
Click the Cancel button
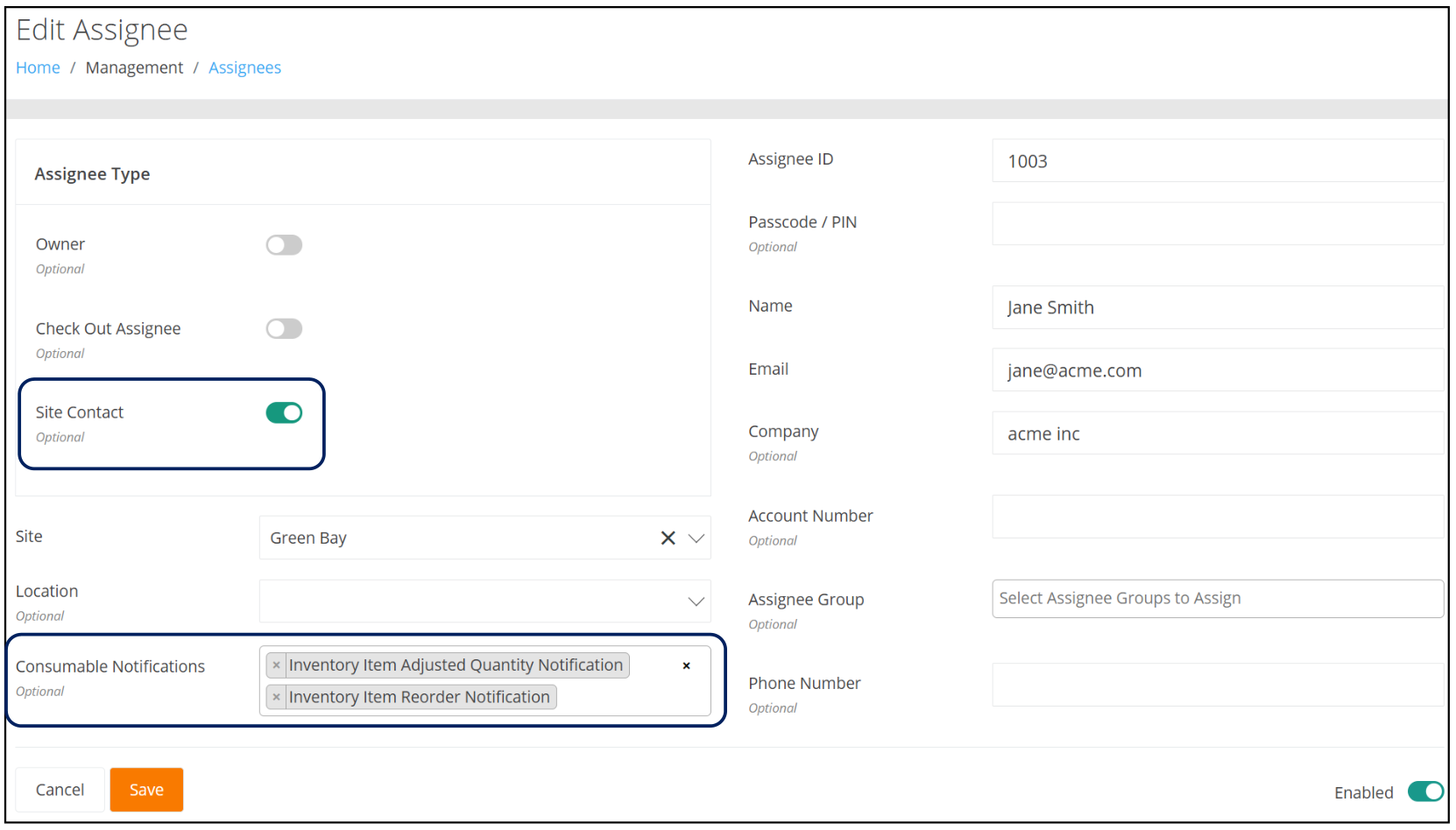tap(60, 790)
